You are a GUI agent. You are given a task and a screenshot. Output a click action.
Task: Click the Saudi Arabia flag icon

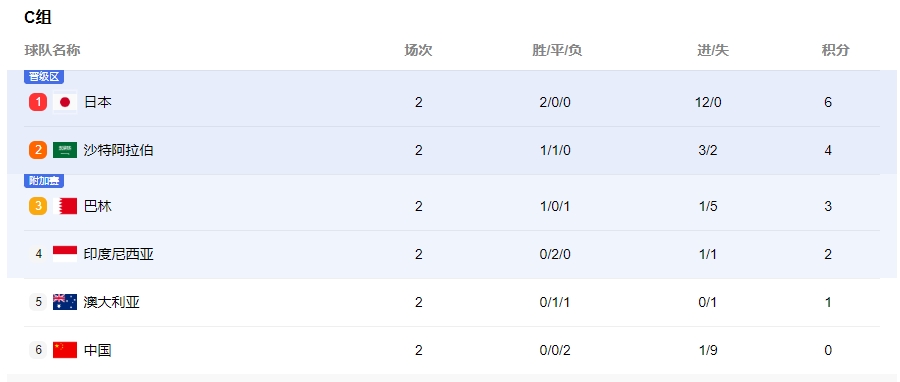(x=65, y=150)
